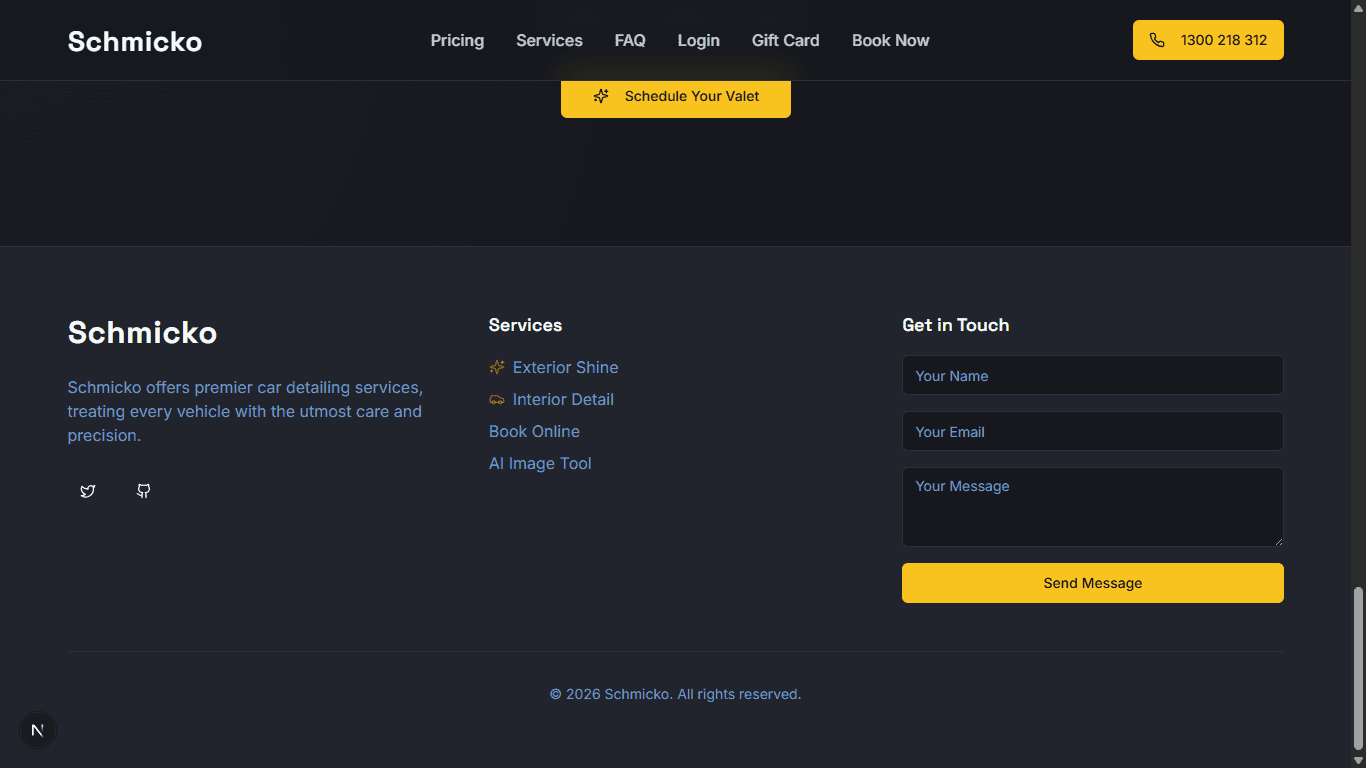Click the sparkle icon next to Exterior Shine
Screen dimensions: 1366x768
497,367
